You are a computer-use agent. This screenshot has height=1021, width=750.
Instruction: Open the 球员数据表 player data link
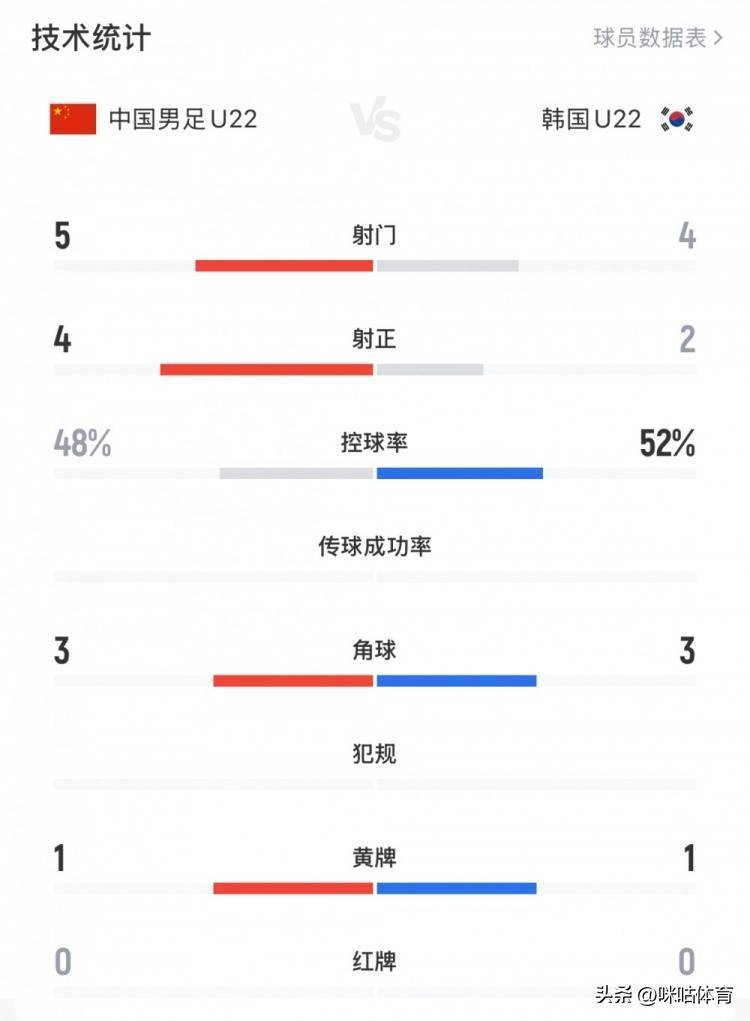[650, 38]
